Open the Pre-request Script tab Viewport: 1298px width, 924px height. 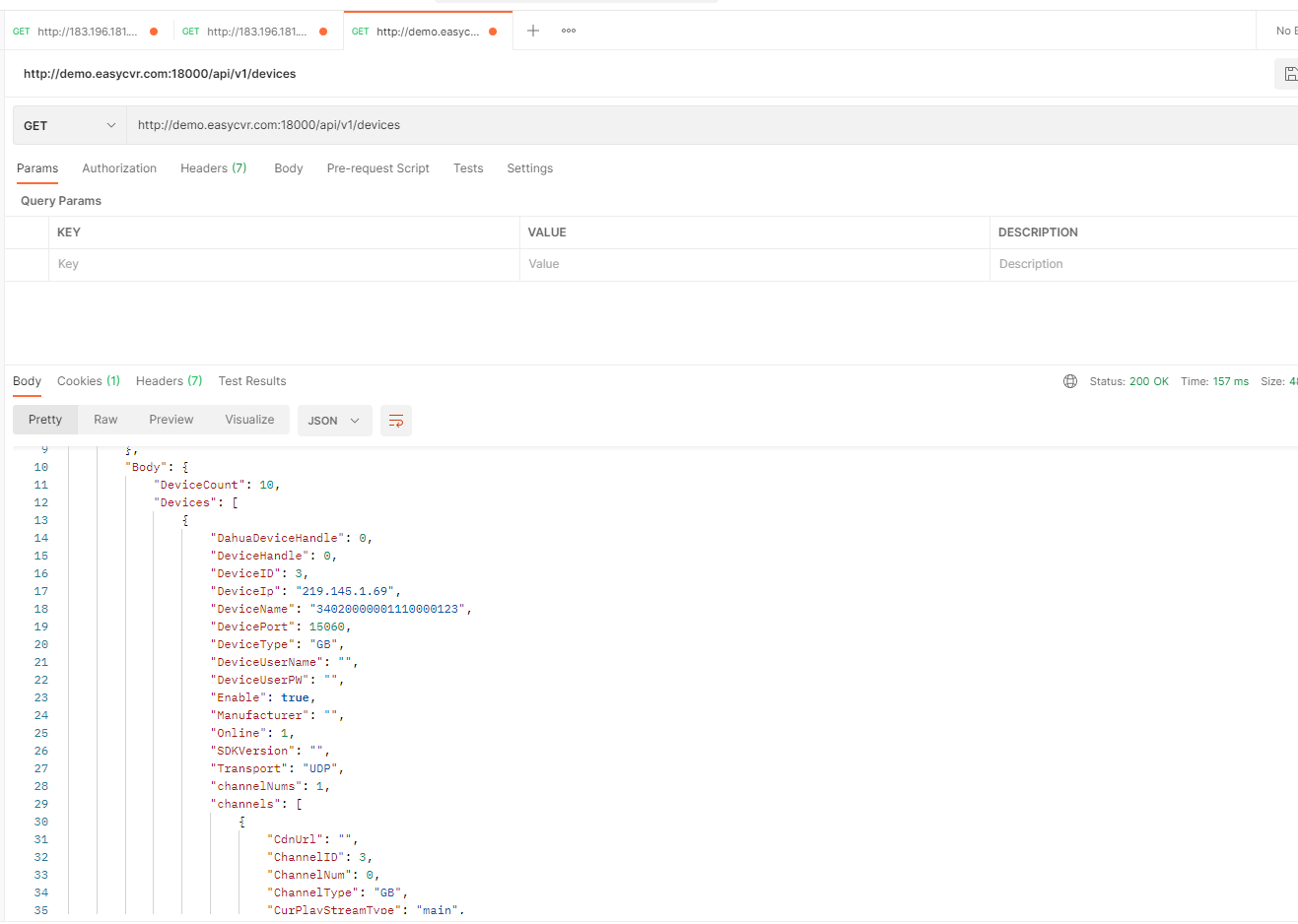click(377, 168)
